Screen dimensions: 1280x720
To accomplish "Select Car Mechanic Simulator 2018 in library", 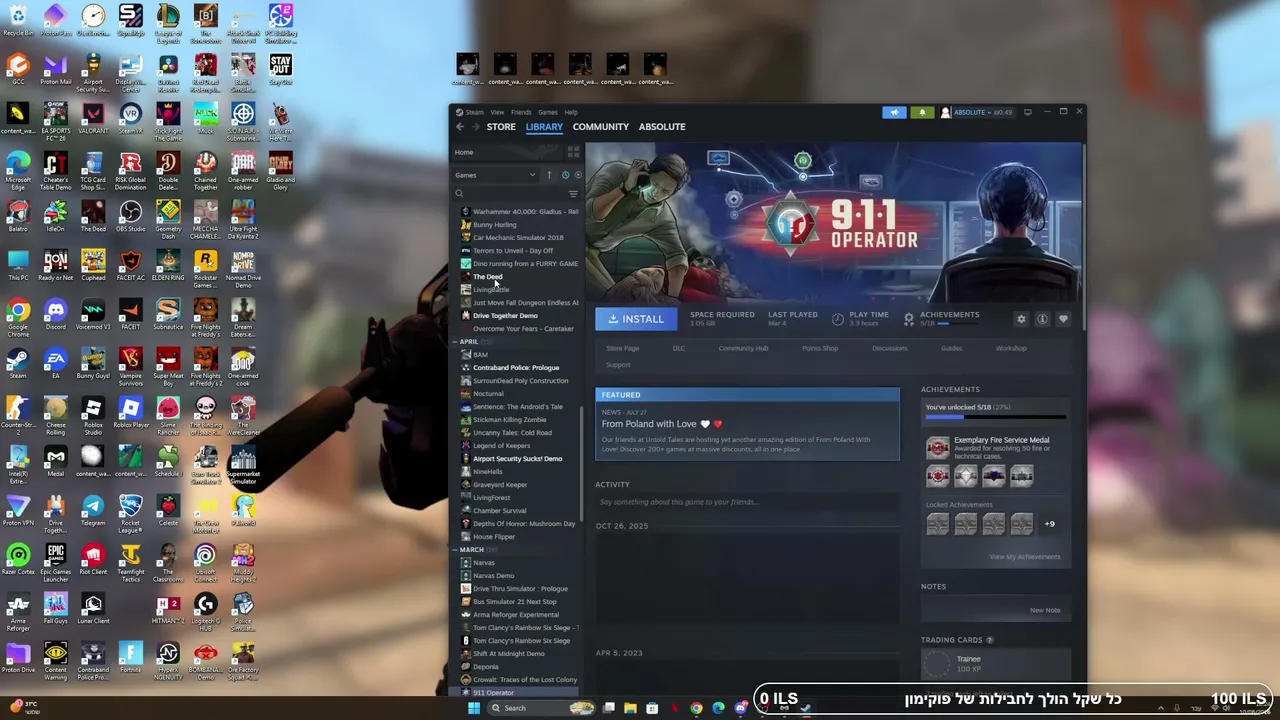I will tap(518, 238).
